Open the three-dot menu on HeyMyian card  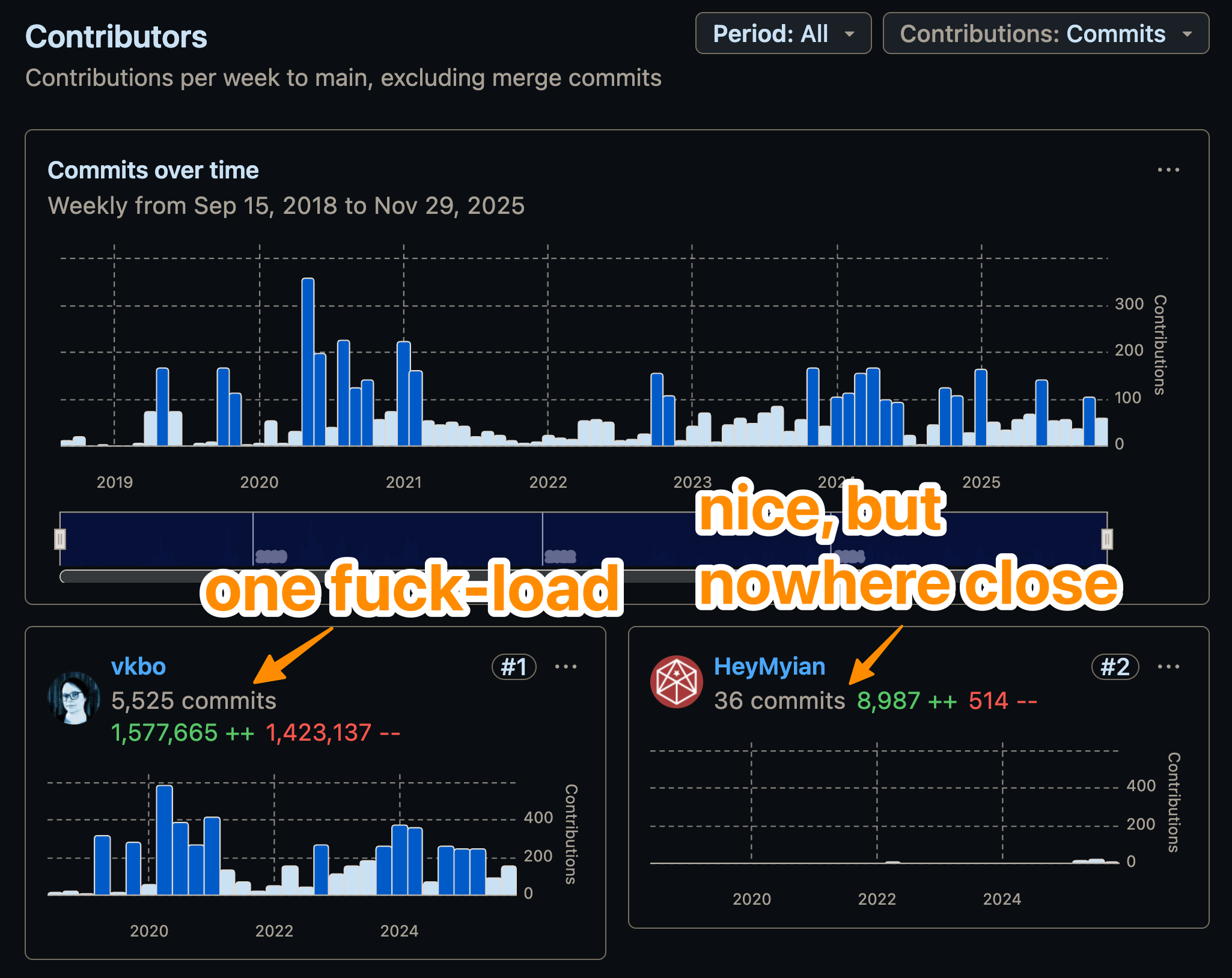[1168, 667]
